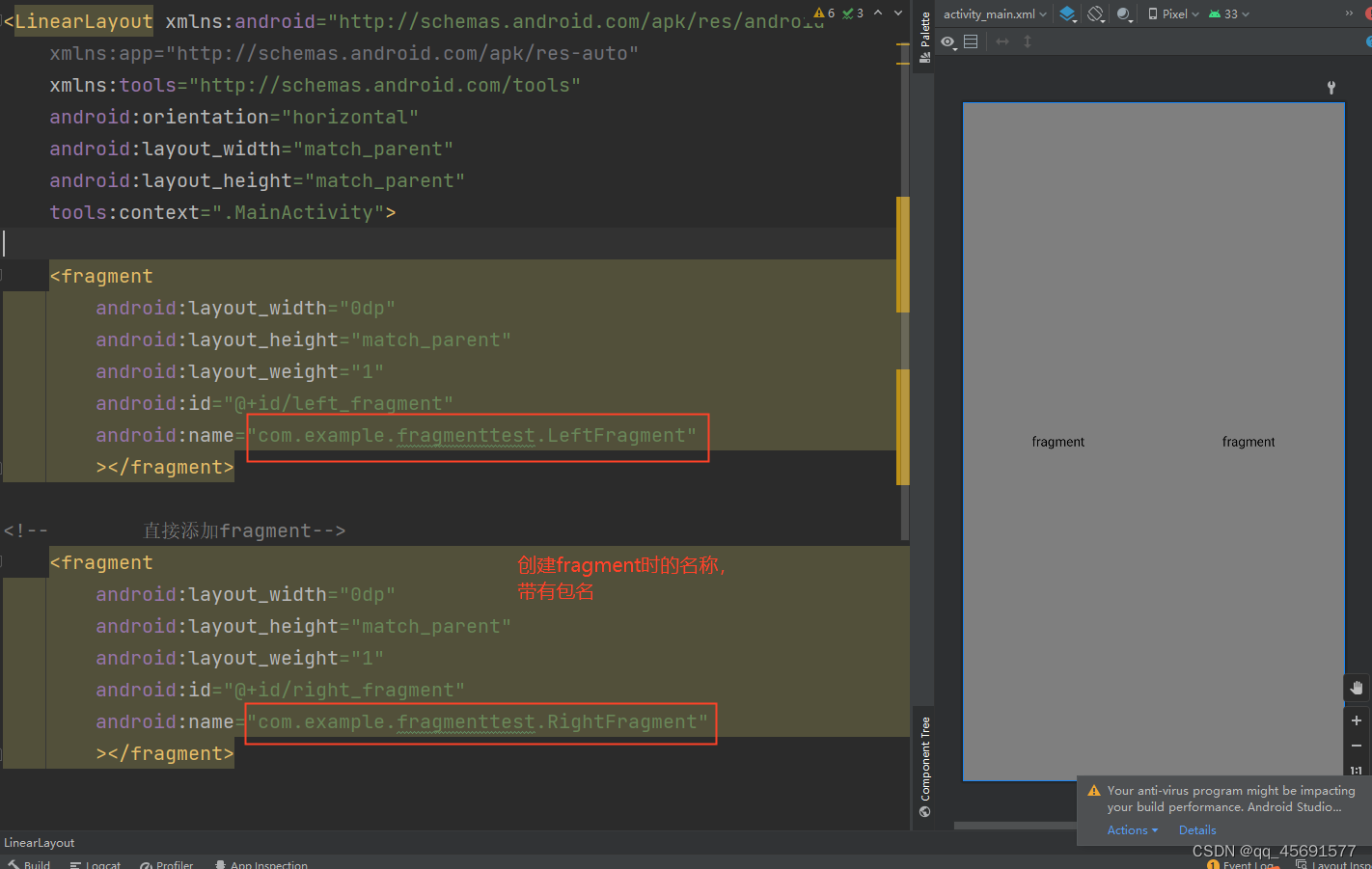Viewport: 1372px width, 869px height.
Task: Click the expand horizontally arrow icon
Action: [1002, 41]
